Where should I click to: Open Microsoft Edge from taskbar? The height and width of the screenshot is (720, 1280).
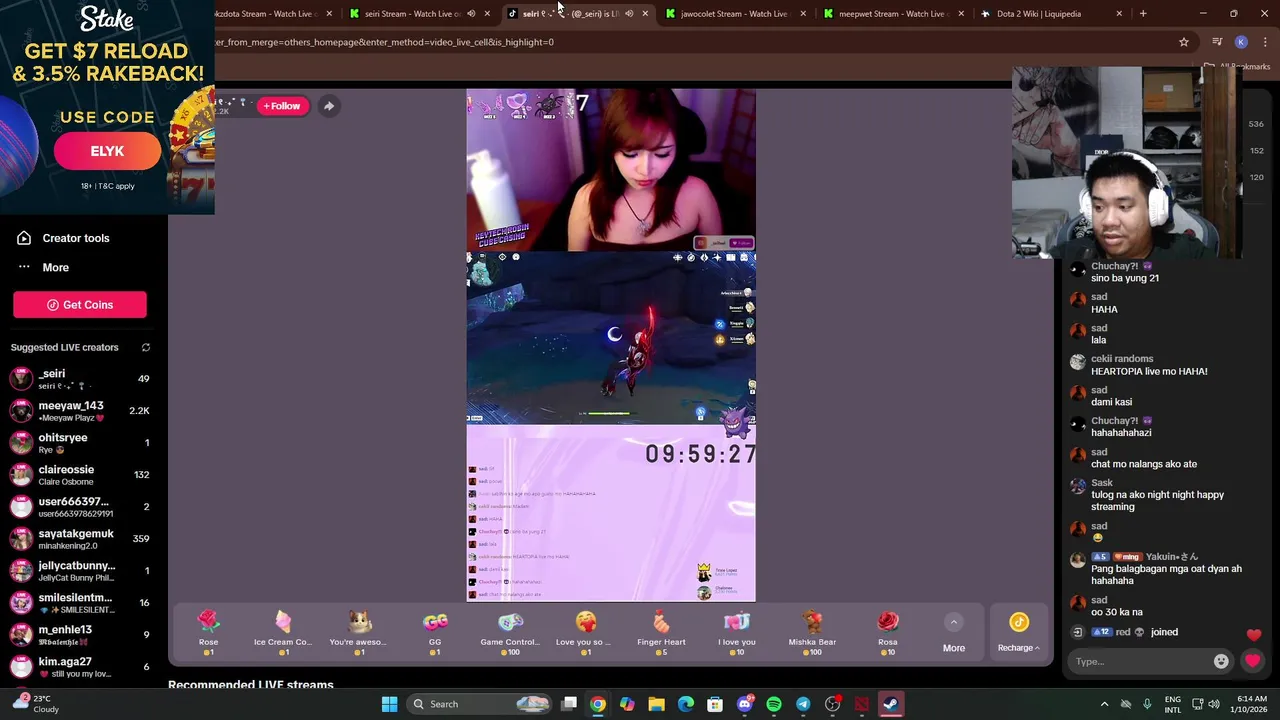coord(686,704)
